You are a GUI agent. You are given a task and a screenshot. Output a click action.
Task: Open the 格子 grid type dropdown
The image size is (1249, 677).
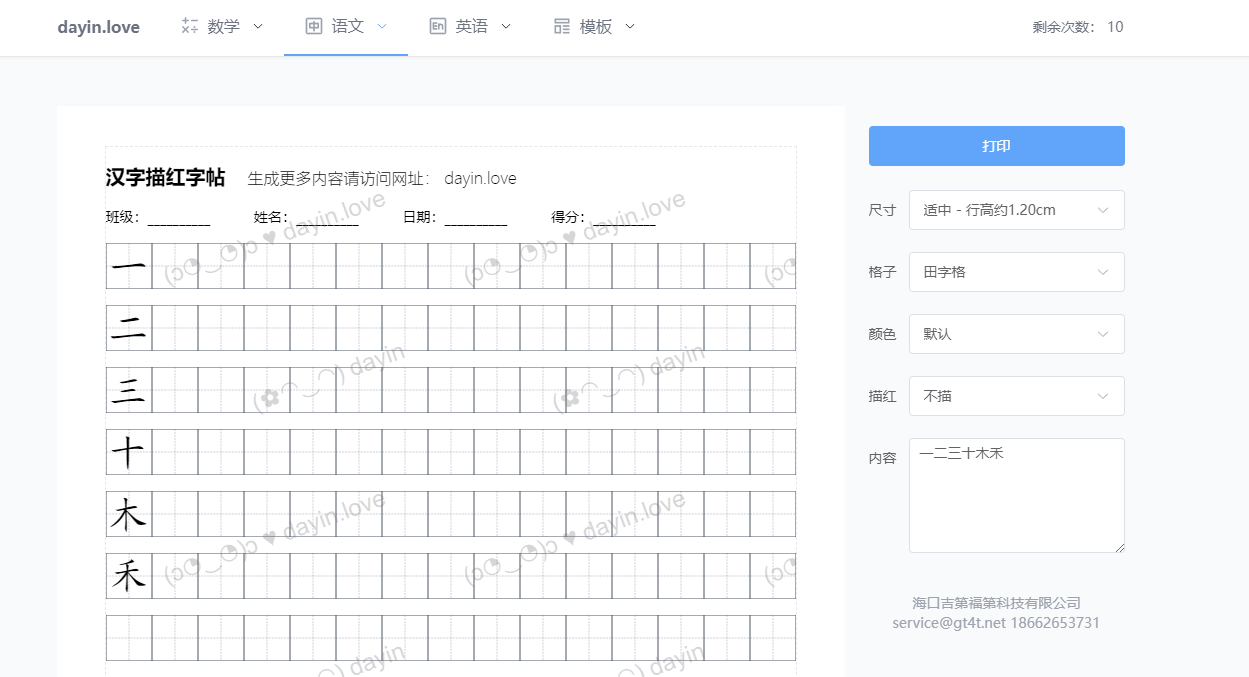tap(1016, 272)
